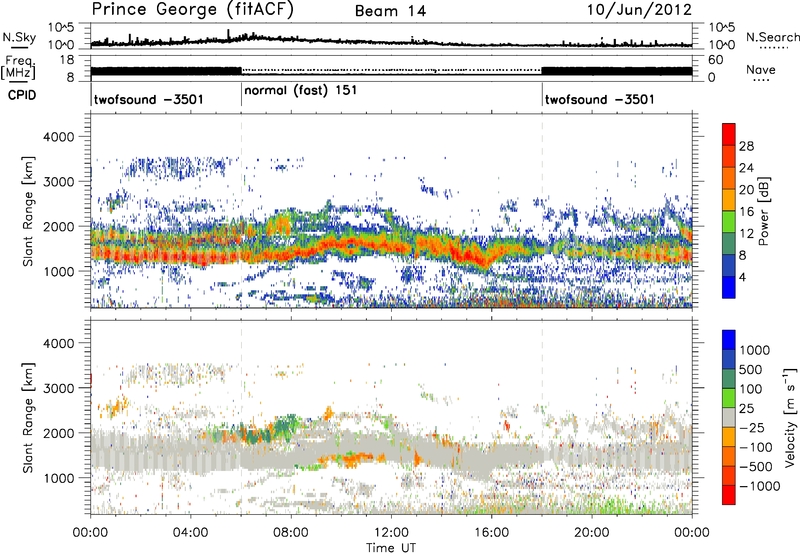Click the black frequency band before 06:00

click(x=166, y=71)
